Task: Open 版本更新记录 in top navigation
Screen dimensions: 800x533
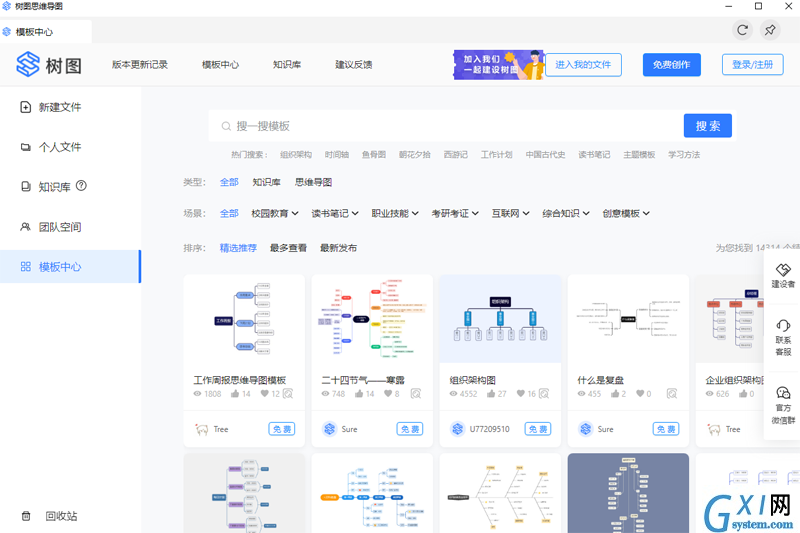Action: pyautogui.click(x=140, y=64)
